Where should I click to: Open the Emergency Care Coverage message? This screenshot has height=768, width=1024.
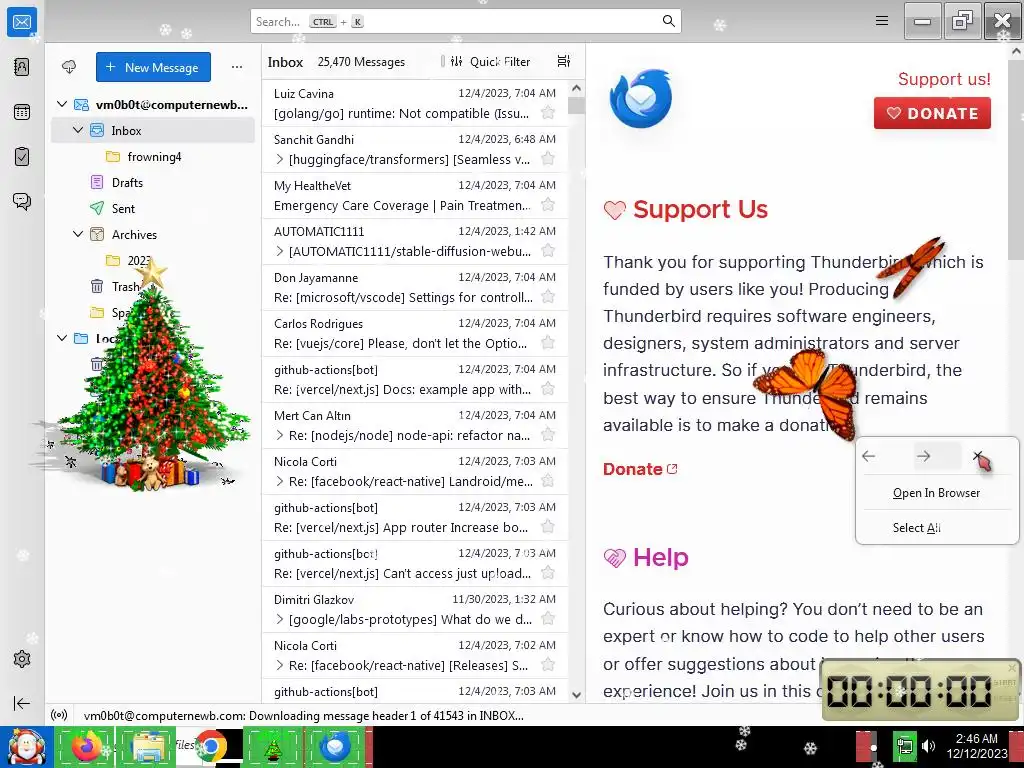click(x=415, y=195)
